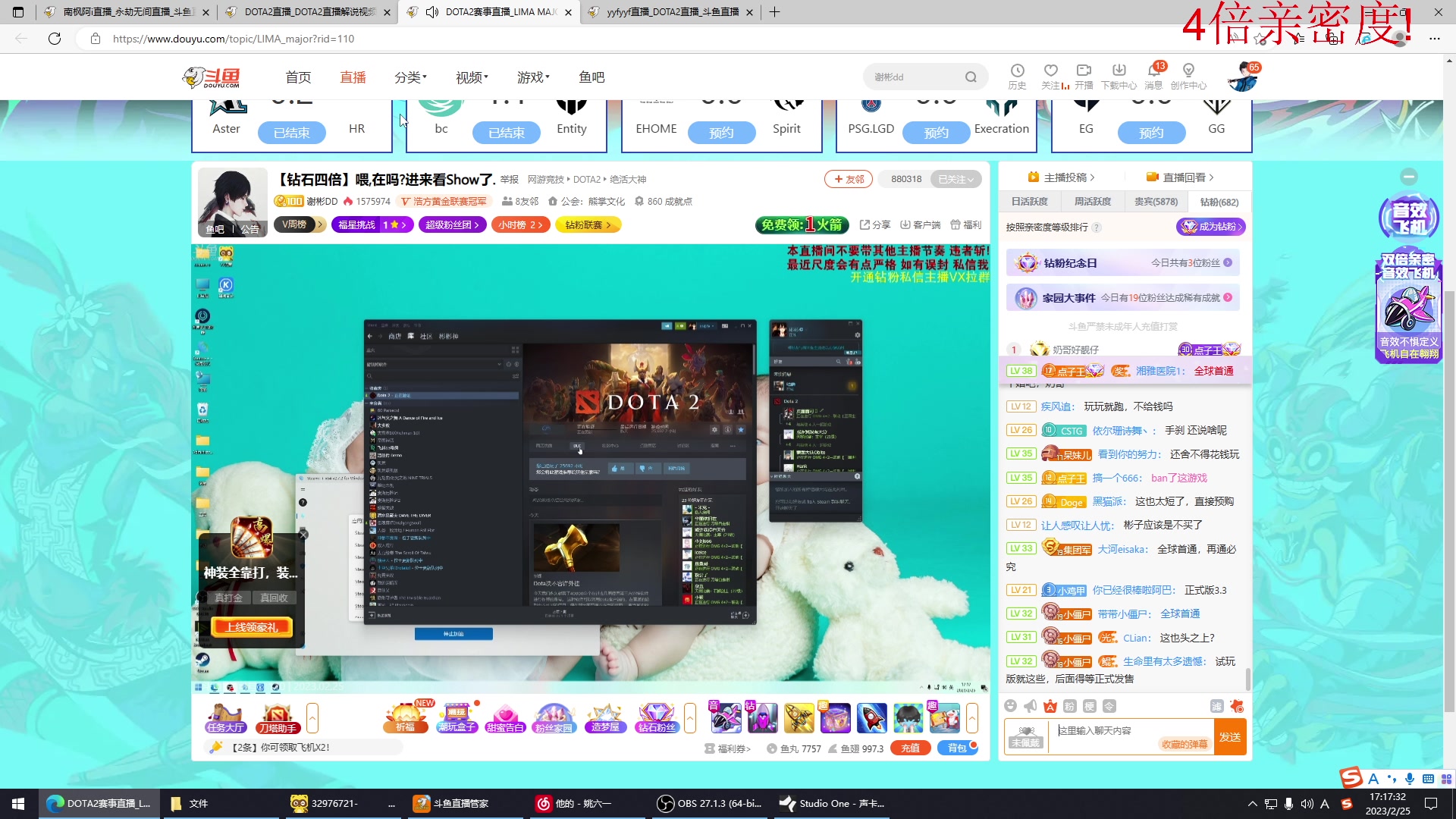Click the streamer avatar thumbnail
This screenshot has width=1456, height=819.
(232, 202)
